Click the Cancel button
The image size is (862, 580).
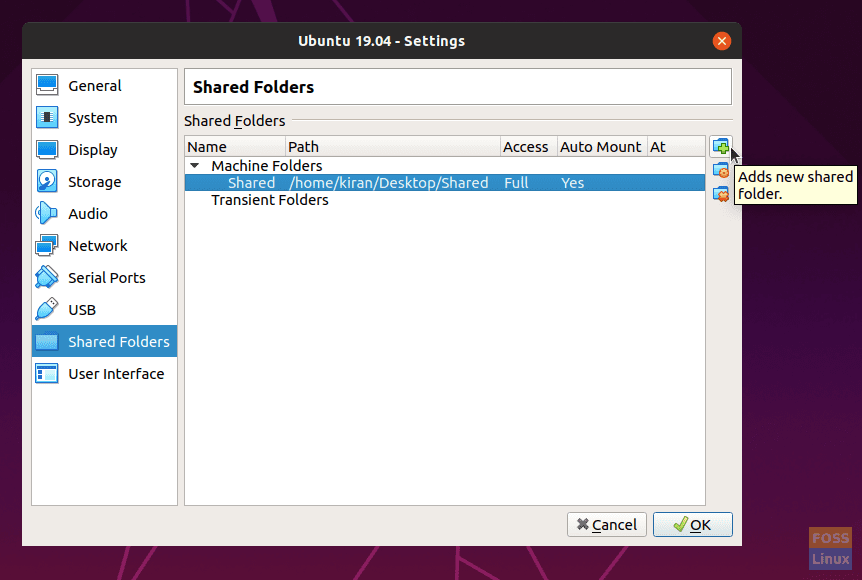(606, 524)
